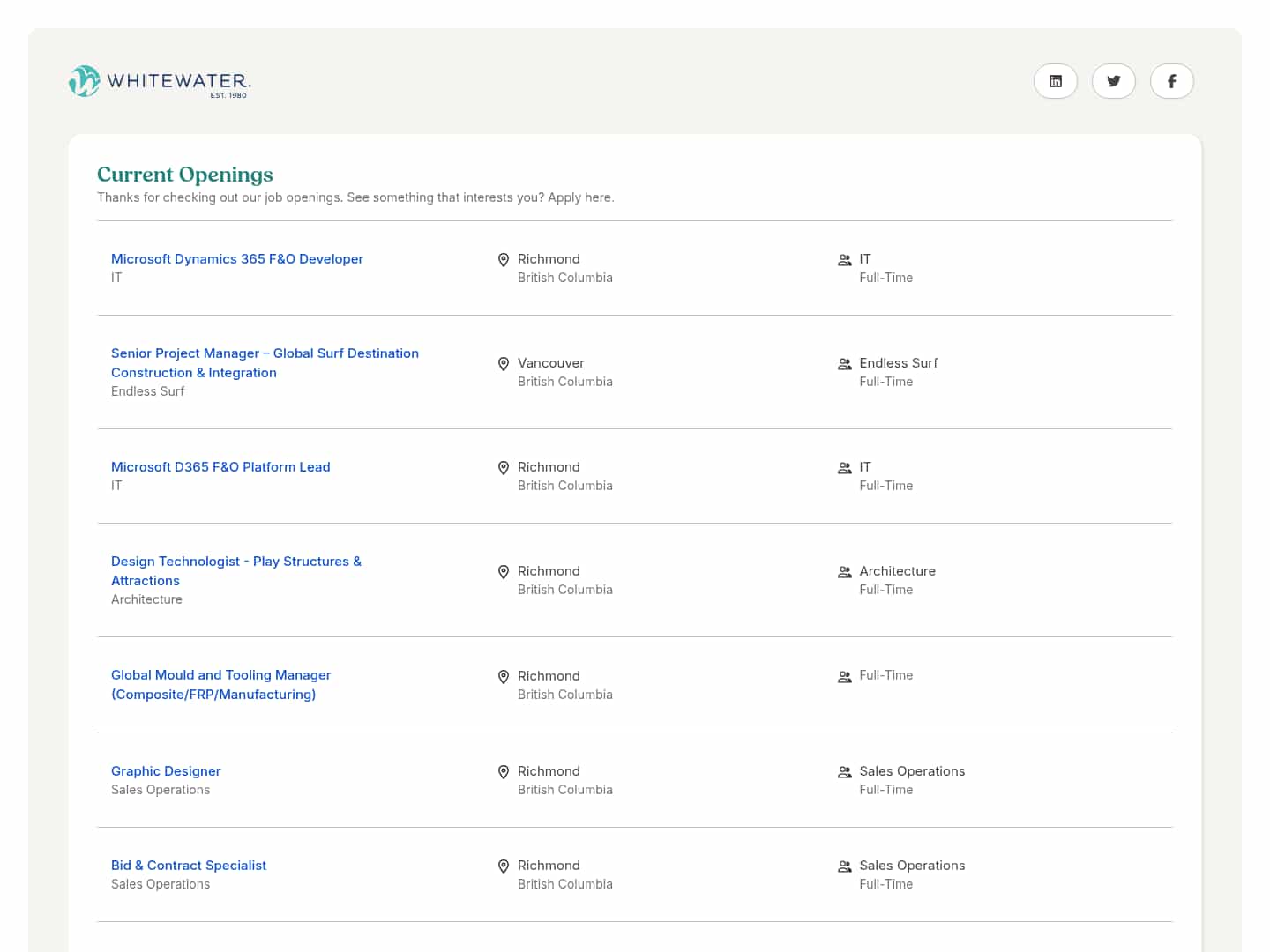Click department icon beside Architecture
The width and height of the screenshot is (1270, 952).
coord(845,572)
